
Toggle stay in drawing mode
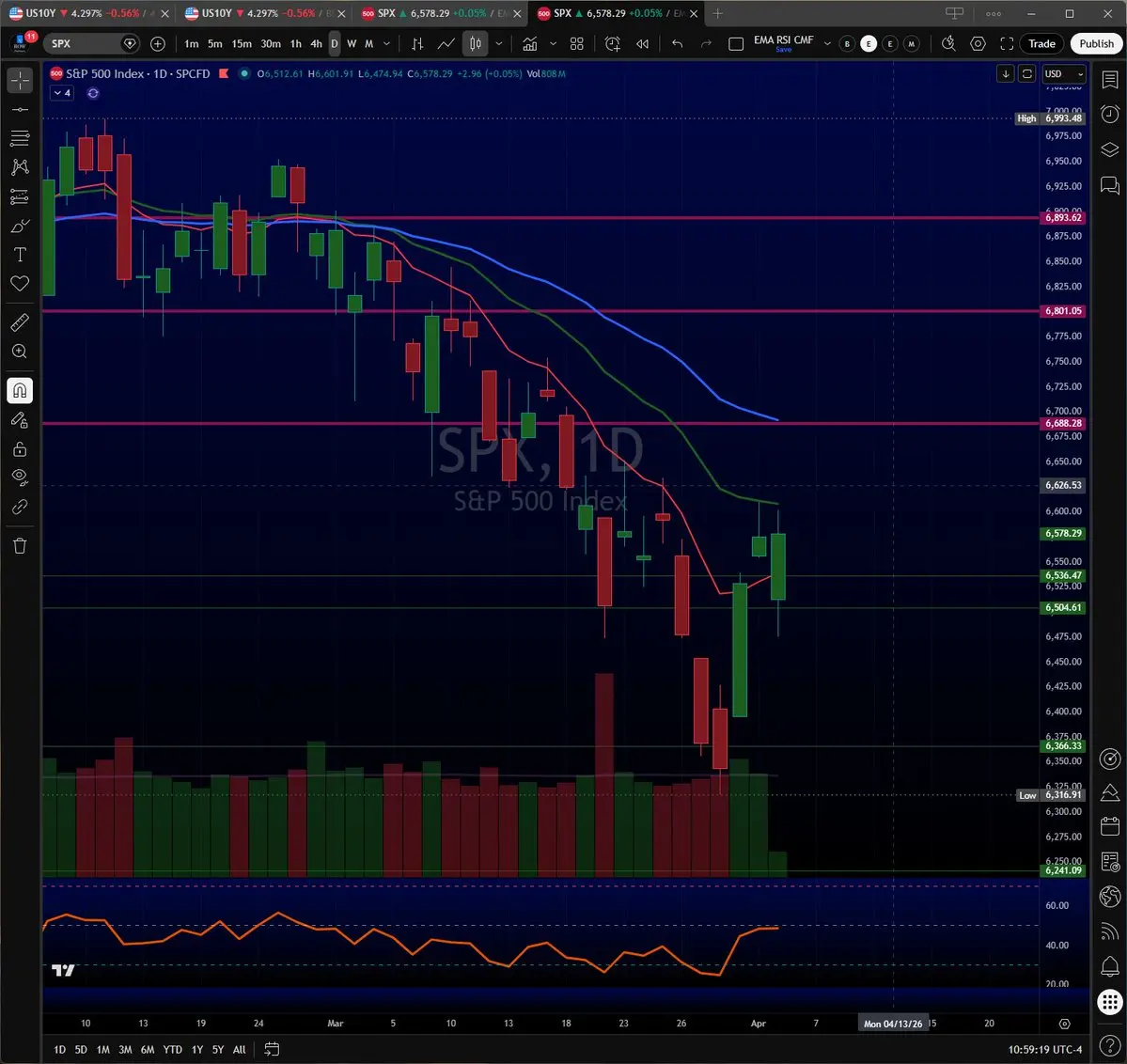[20, 420]
